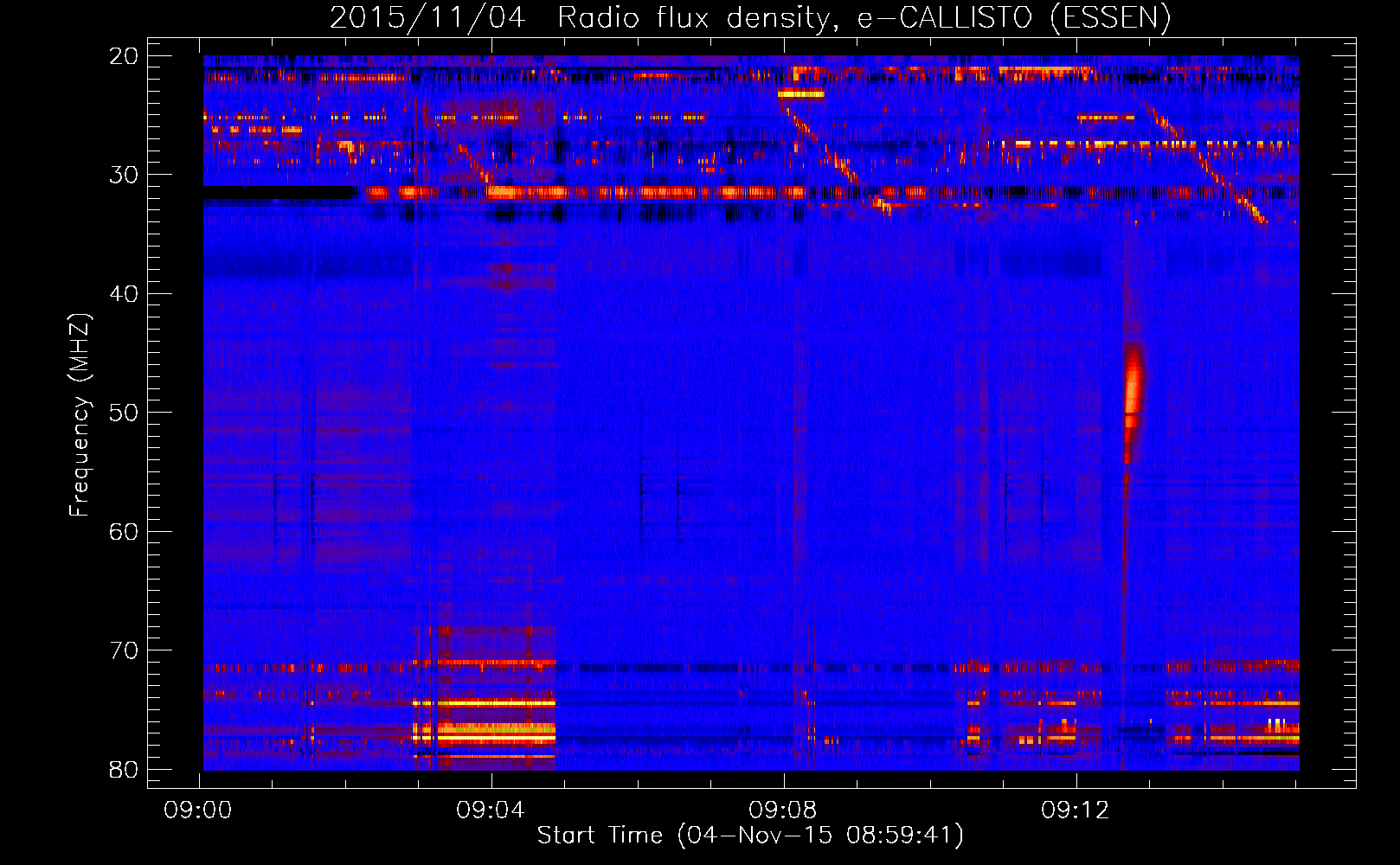1400x865 pixels.
Task: Click the 40 frequency tick label
Action: (125, 294)
